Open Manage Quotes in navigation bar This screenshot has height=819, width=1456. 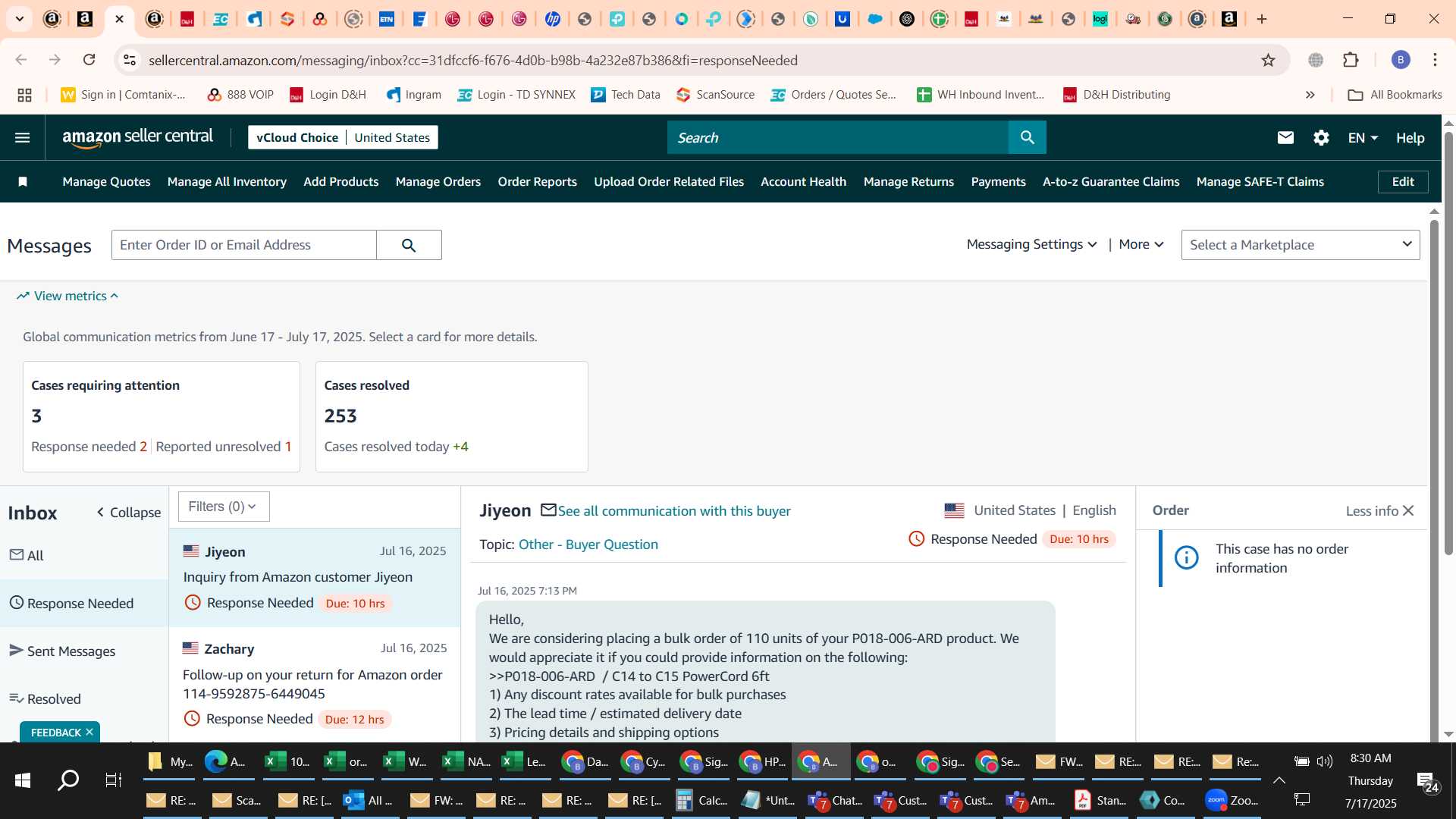[106, 181]
